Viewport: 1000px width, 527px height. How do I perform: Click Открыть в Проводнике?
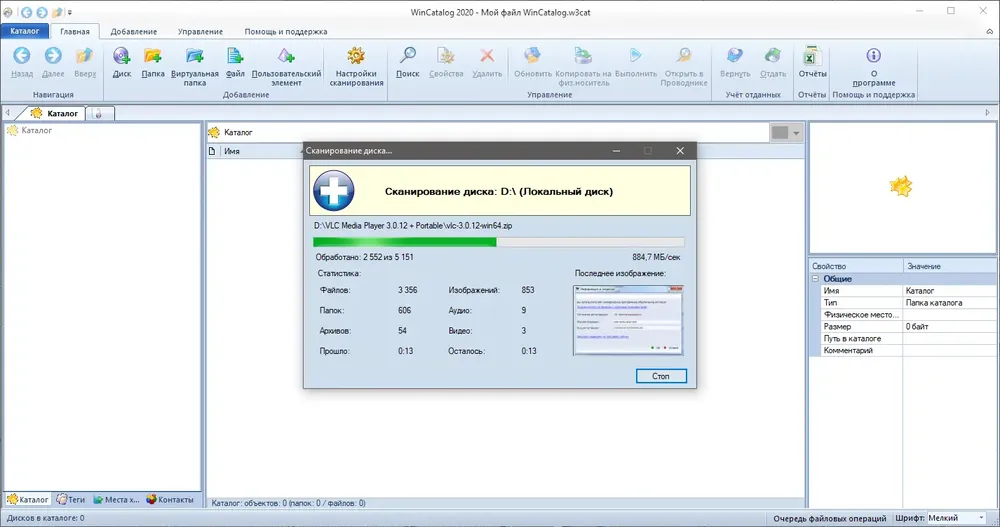tap(684, 66)
